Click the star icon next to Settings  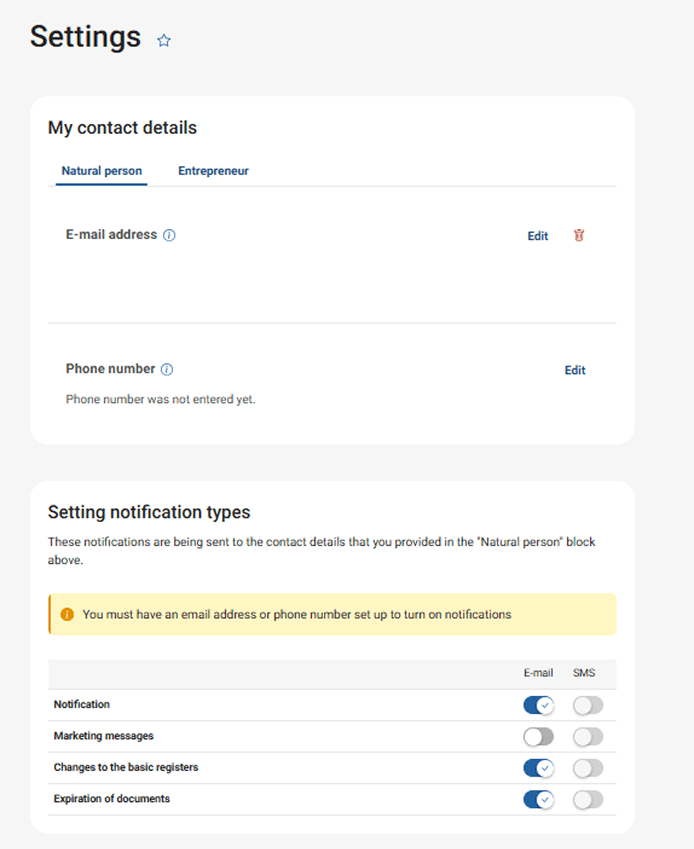click(x=163, y=40)
